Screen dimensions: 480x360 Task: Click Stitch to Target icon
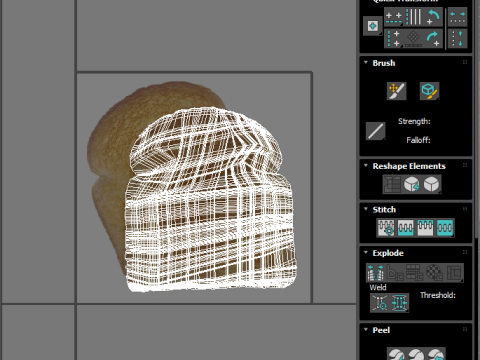386,228
